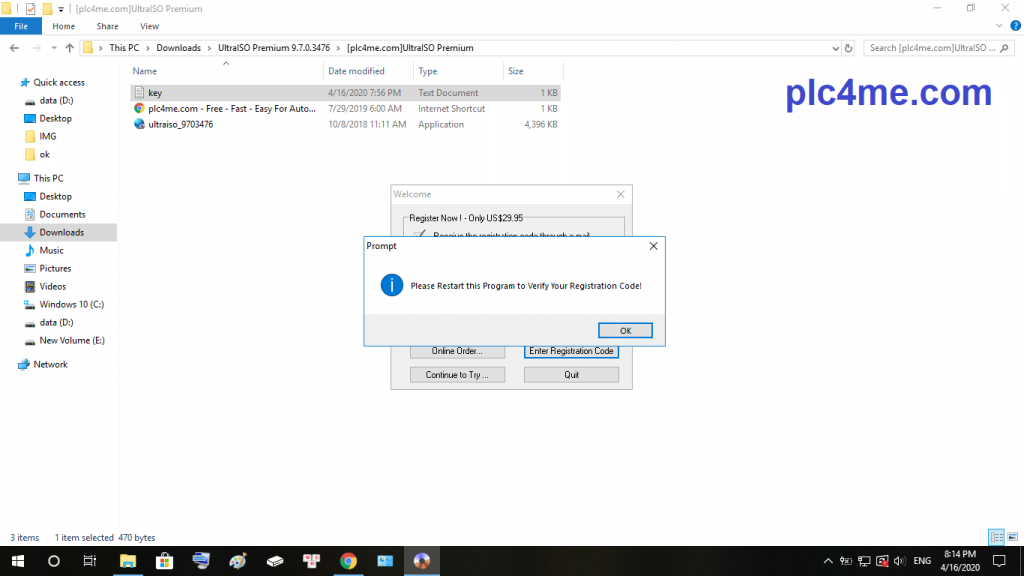This screenshot has width=1024, height=576.
Task: Select Windows 10 (C:) in navigation pane
Action: point(71,305)
